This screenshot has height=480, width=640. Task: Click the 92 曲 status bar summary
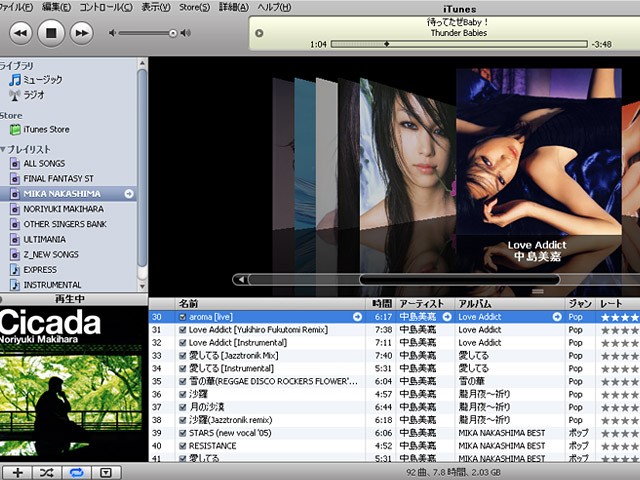tap(453, 472)
